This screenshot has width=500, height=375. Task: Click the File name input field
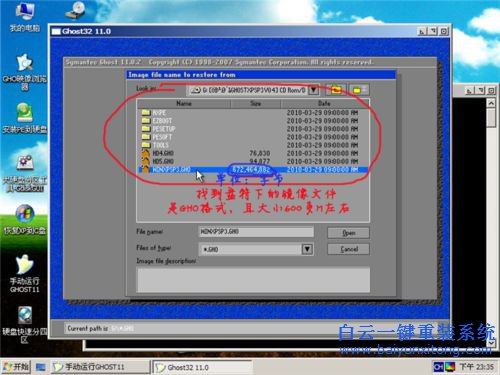click(x=256, y=232)
